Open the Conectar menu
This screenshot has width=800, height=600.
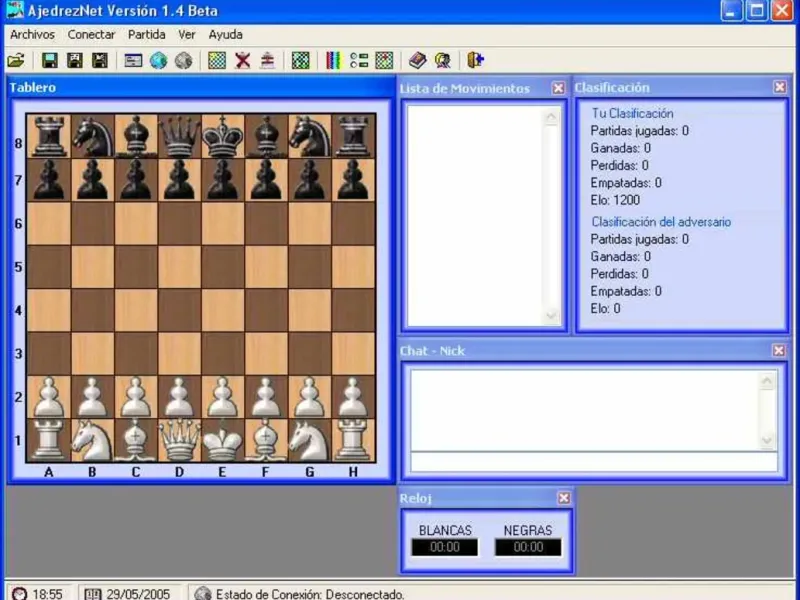(x=91, y=35)
